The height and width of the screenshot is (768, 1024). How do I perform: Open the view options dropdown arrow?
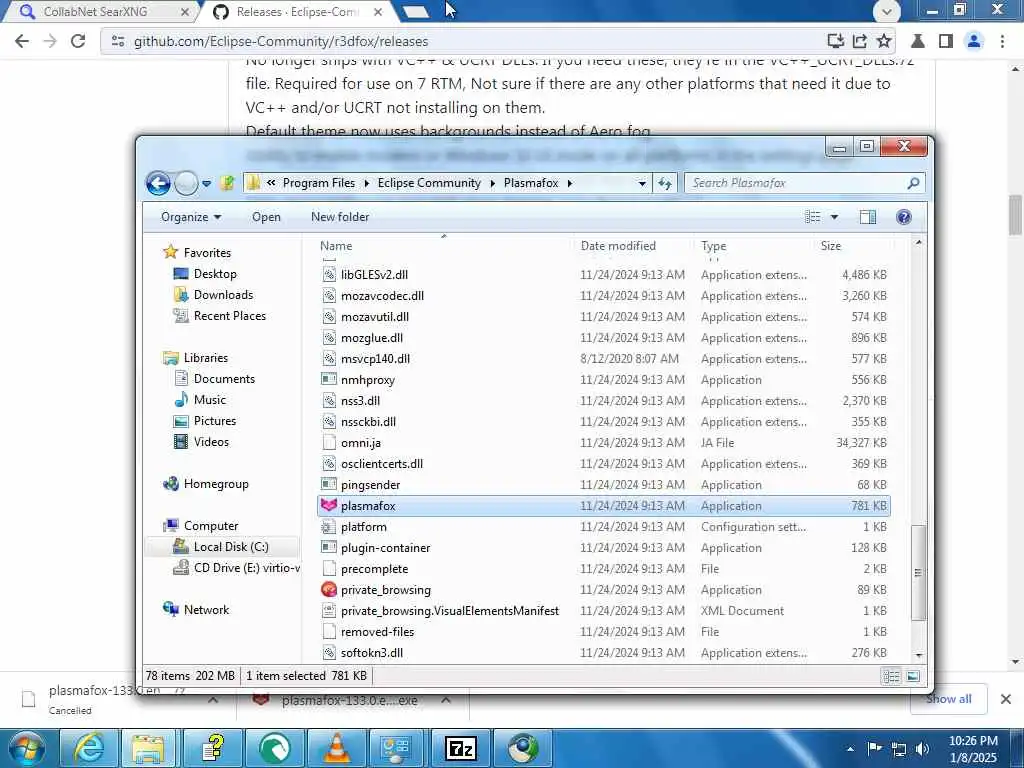coord(834,217)
